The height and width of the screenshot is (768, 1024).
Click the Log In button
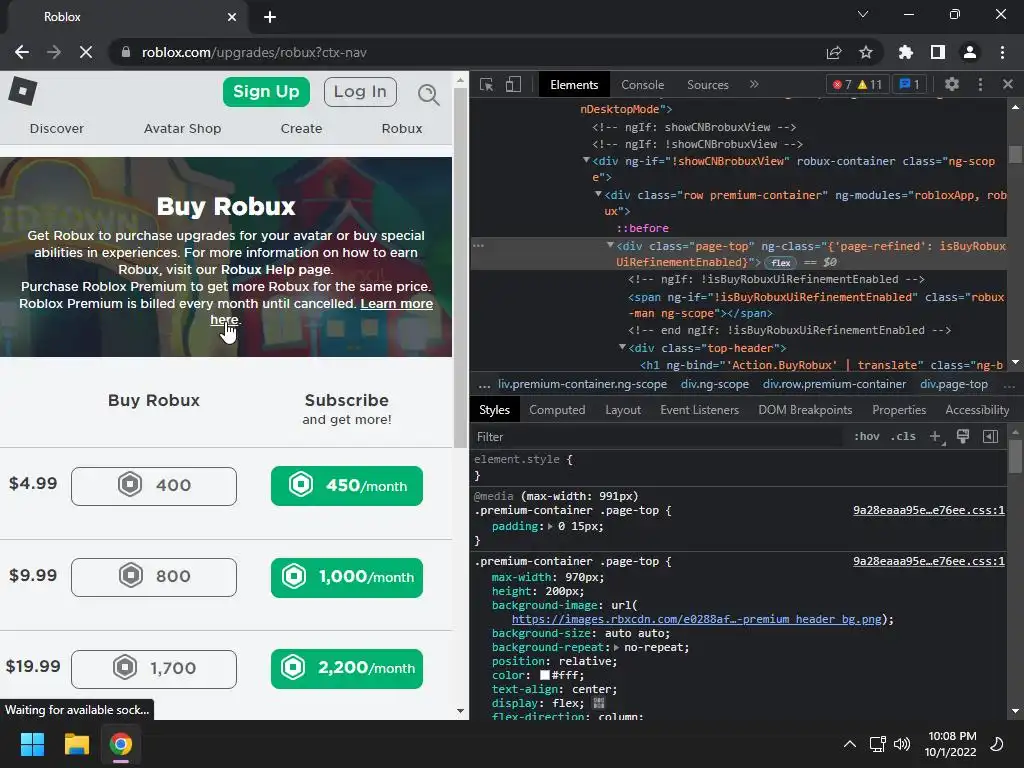point(360,91)
